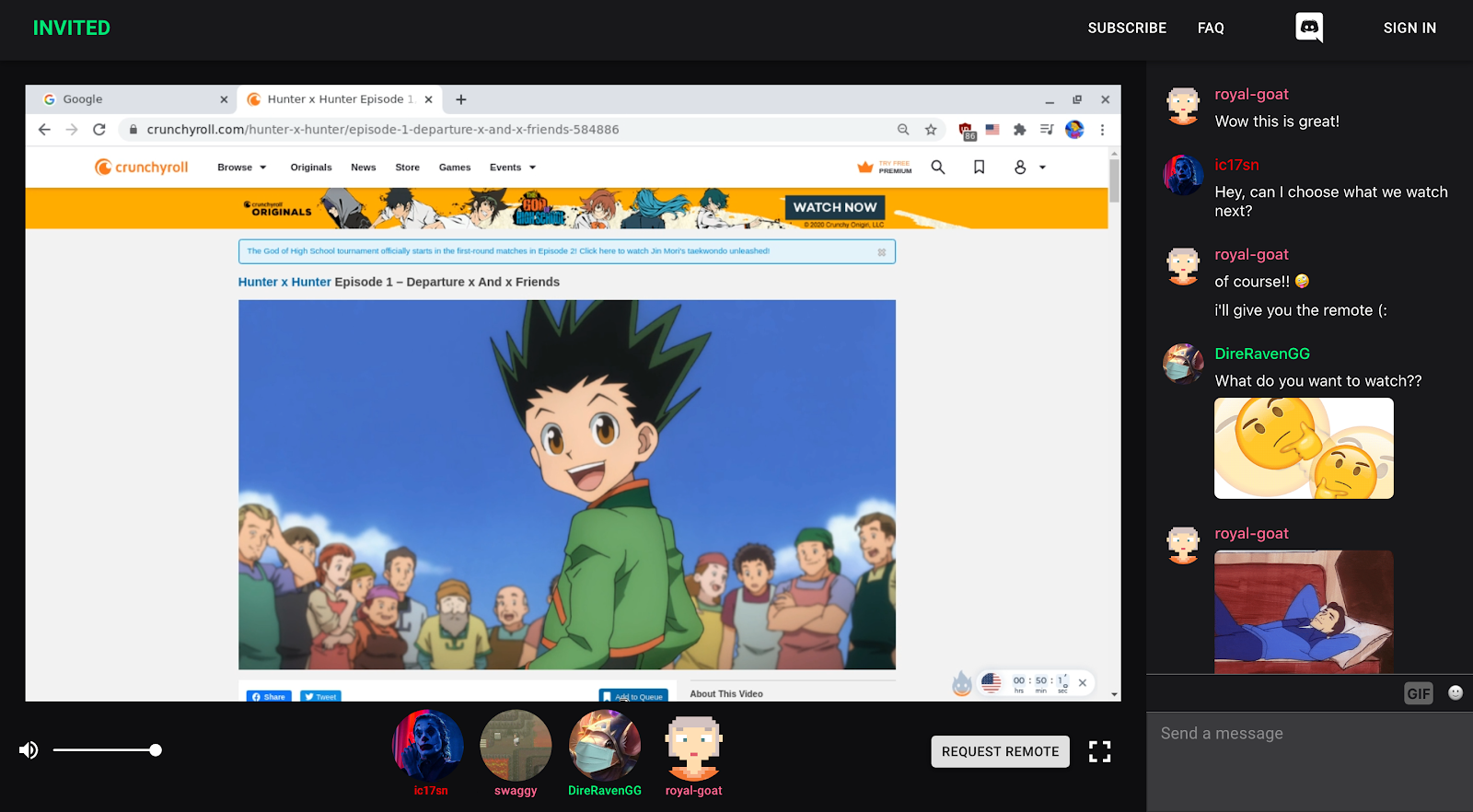This screenshot has width=1473, height=812.
Task: Go back in browser history
Action: pos(44,130)
